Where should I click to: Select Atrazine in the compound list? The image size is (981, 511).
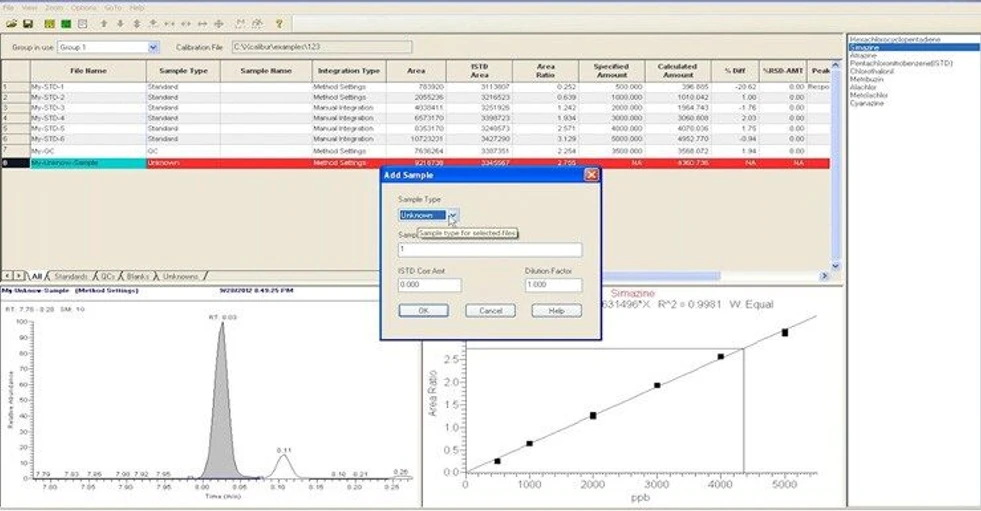(863, 56)
